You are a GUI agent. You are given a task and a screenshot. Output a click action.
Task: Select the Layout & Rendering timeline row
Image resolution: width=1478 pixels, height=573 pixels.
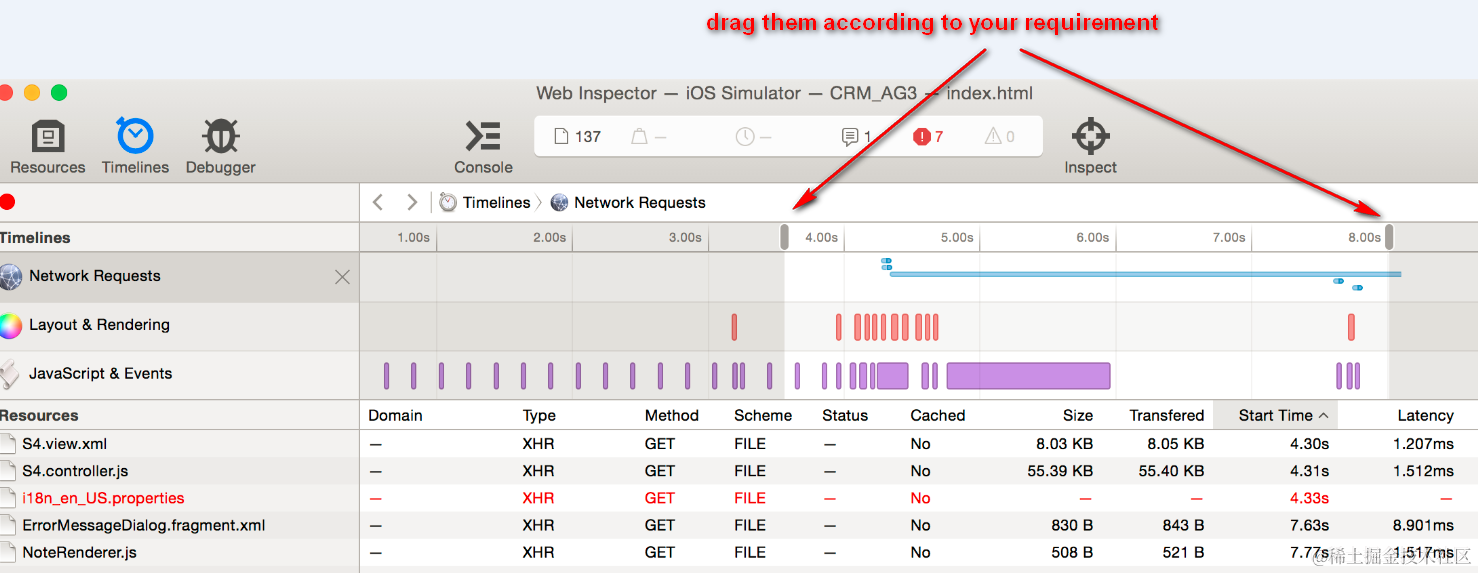click(179, 325)
